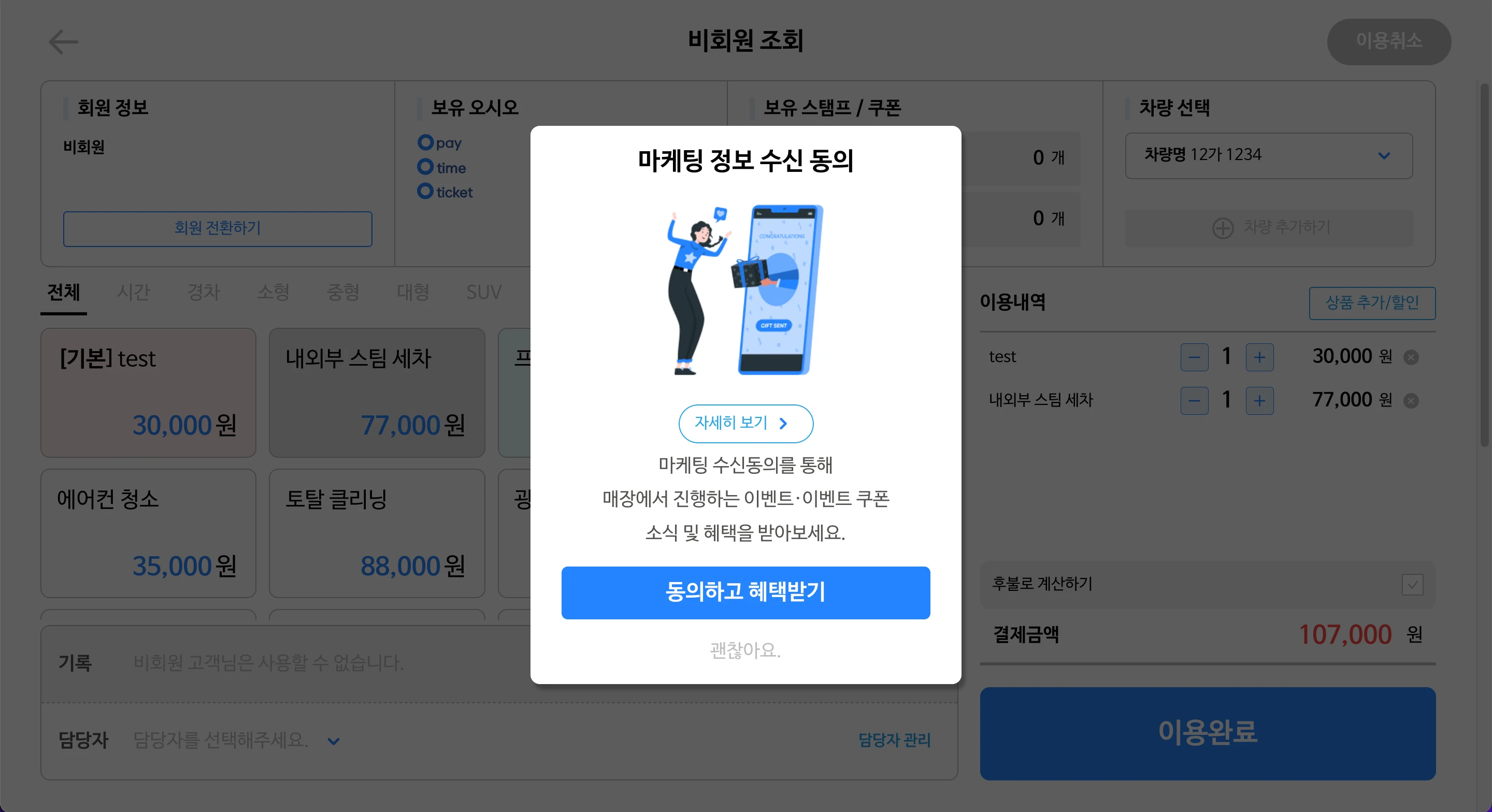Decrease quantity of test item
The width and height of the screenshot is (1492, 812).
click(x=1194, y=357)
